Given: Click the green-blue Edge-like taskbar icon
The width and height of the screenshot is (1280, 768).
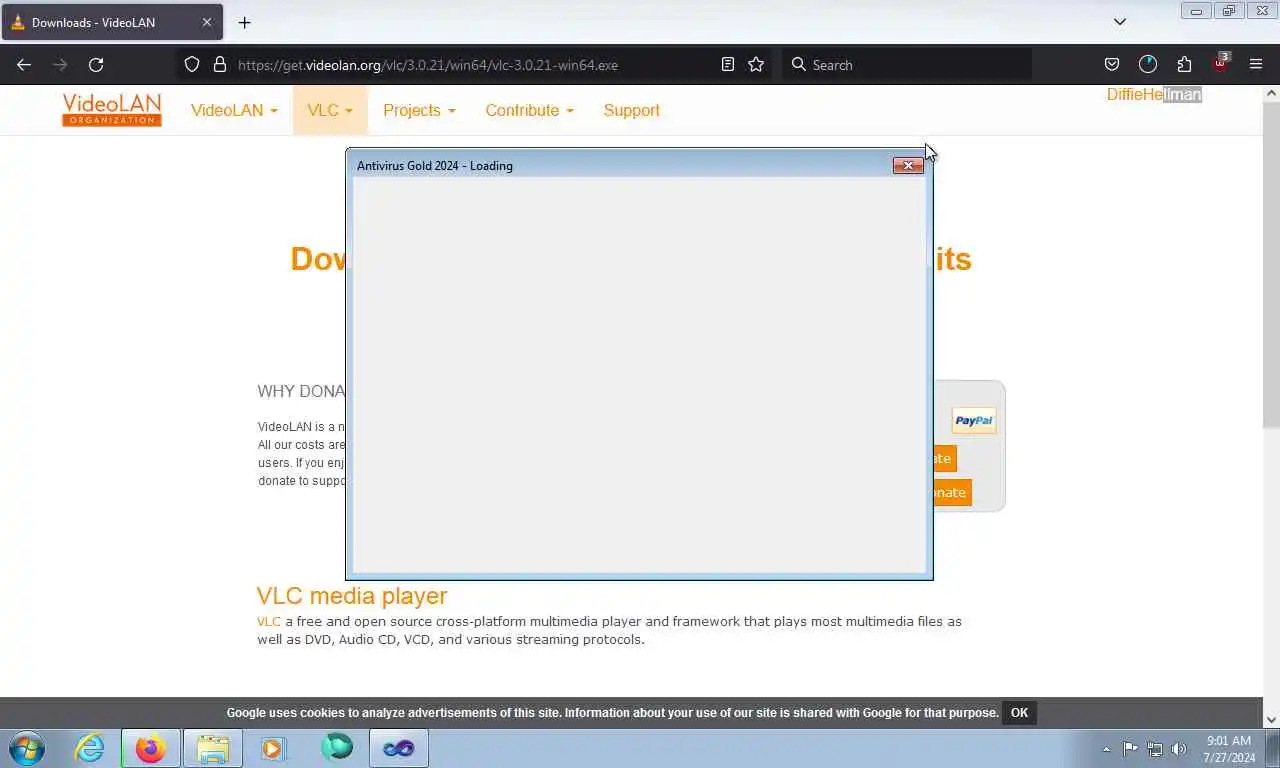Looking at the screenshot, I should (337, 747).
